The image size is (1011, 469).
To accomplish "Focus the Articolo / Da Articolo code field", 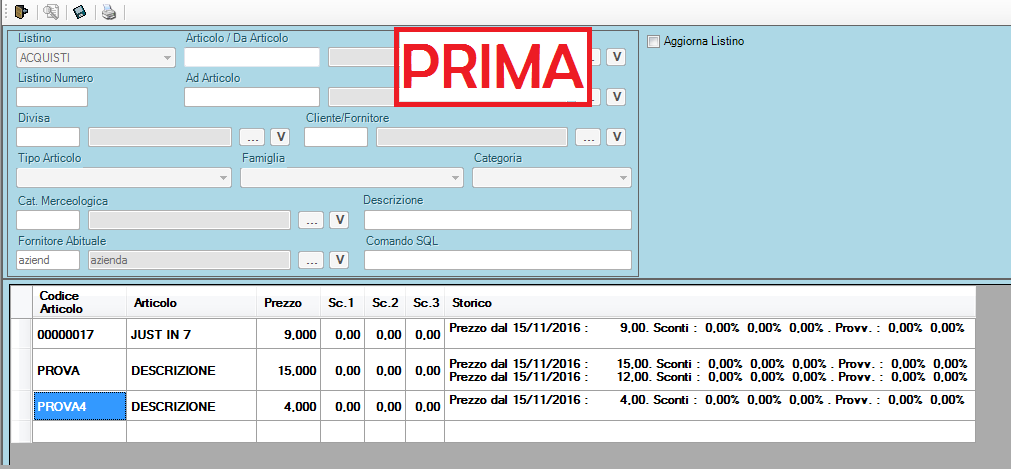I will (x=252, y=57).
